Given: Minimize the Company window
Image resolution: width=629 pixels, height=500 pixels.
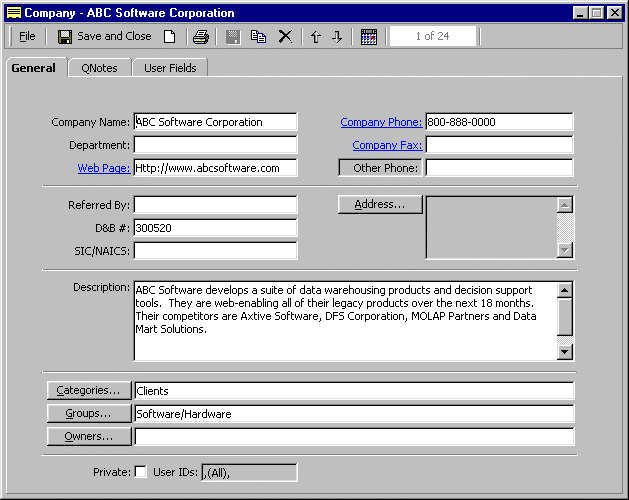Looking at the screenshot, I should [579, 13].
